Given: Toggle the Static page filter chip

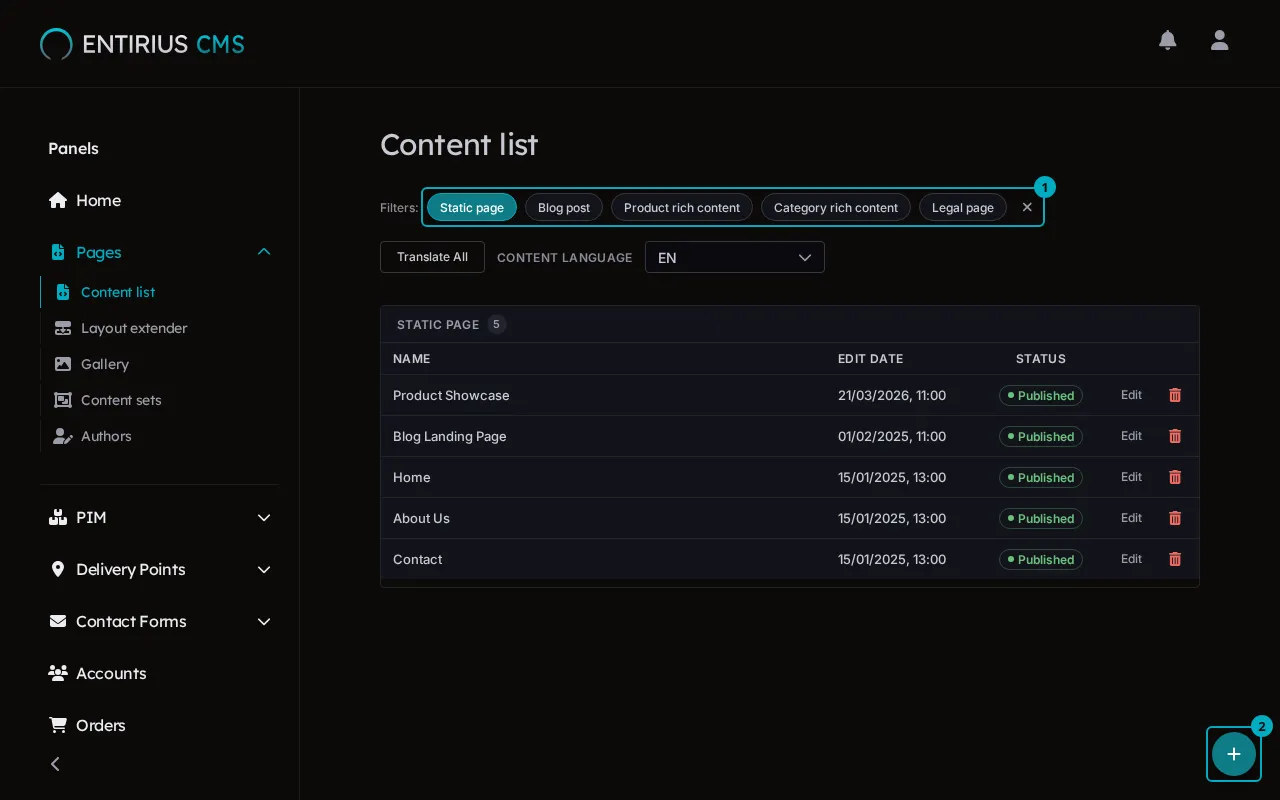Looking at the screenshot, I should pos(472,207).
